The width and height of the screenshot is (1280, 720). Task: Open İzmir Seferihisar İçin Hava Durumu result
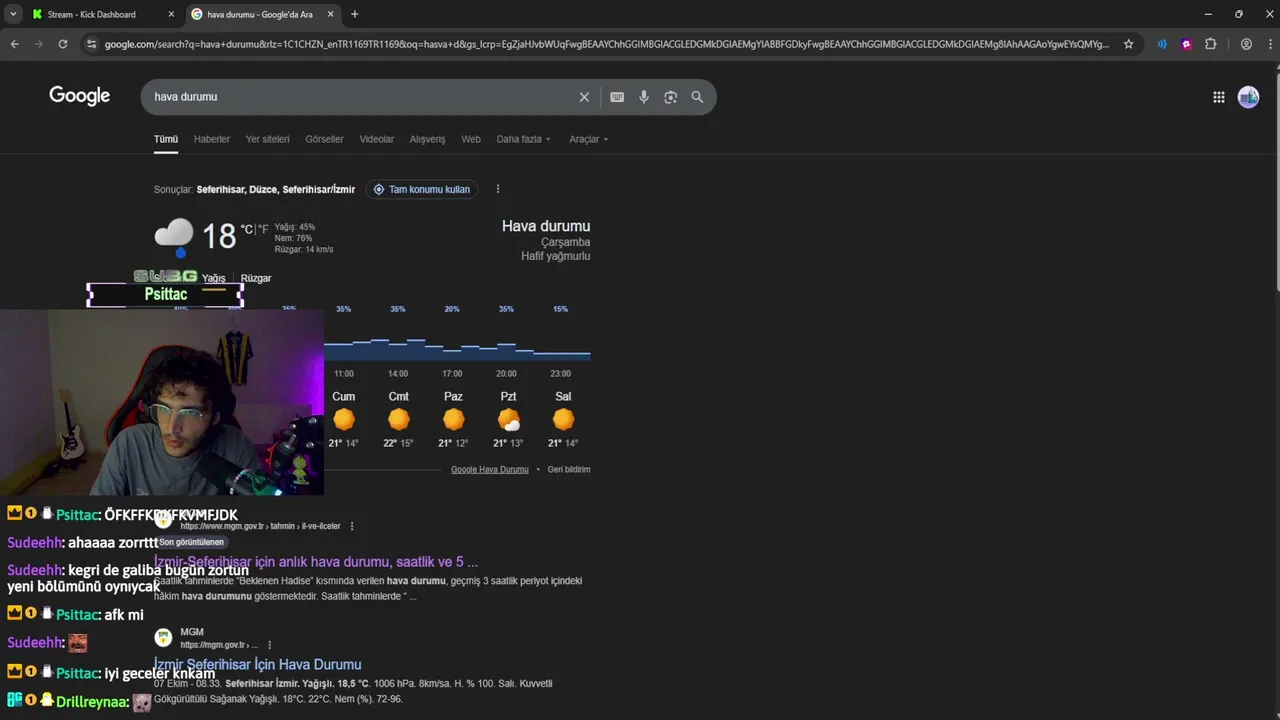point(257,664)
